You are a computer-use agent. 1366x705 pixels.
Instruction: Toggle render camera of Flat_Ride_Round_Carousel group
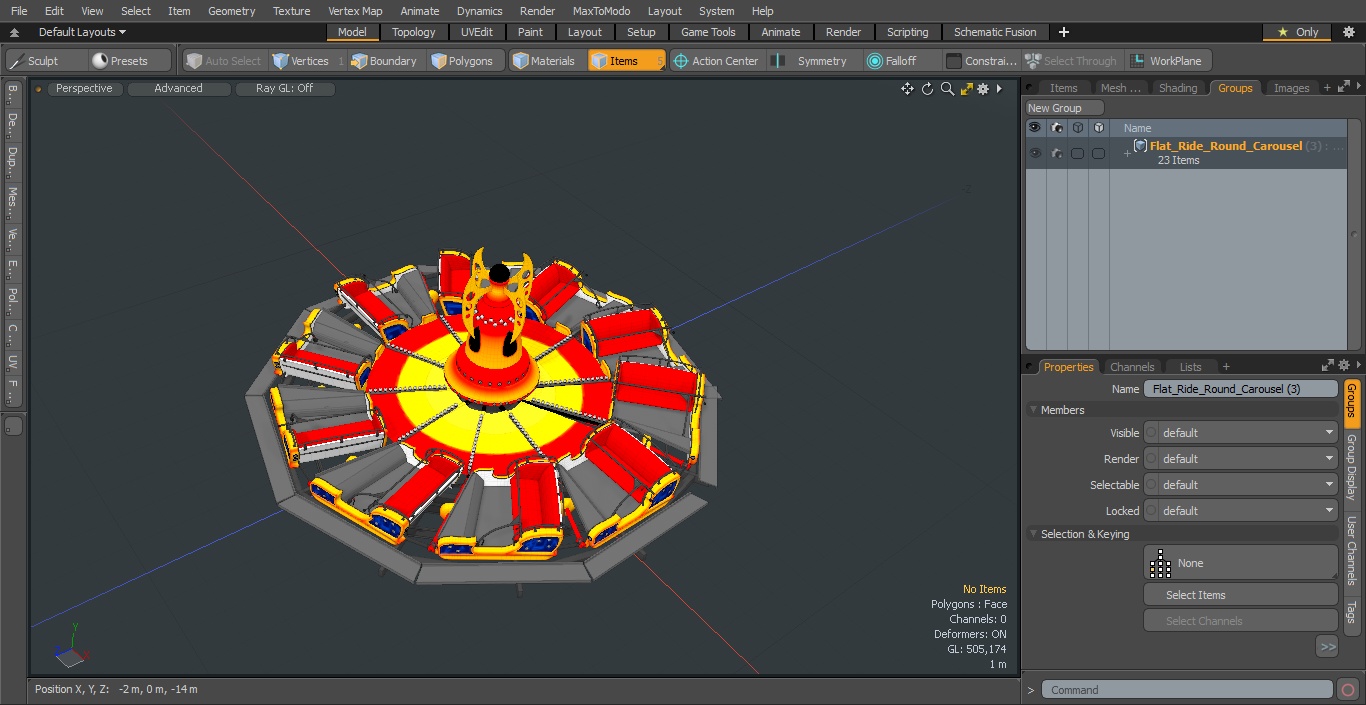coord(1057,153)
